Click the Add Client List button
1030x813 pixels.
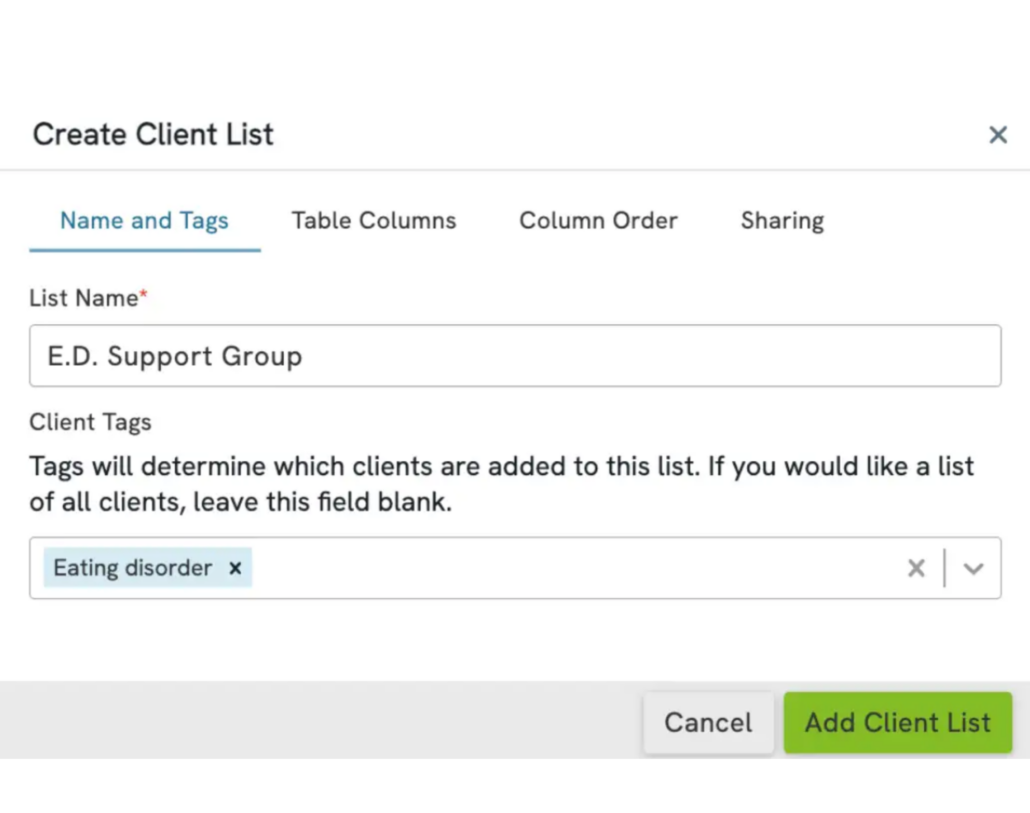pyautogui.click(x=897, y=722)
